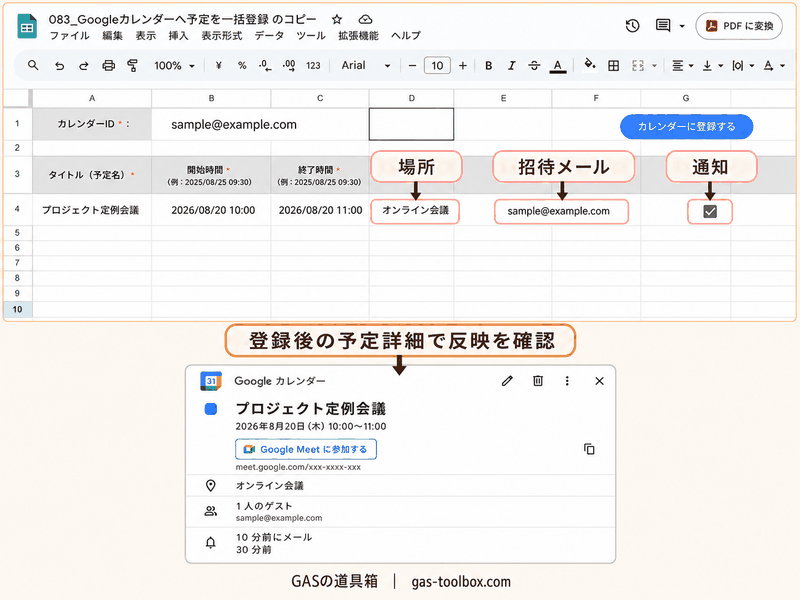Open the ヘルプ menu
Image resolution: width=800 pixels, height=600 pixels.
[x=406, y=36]
